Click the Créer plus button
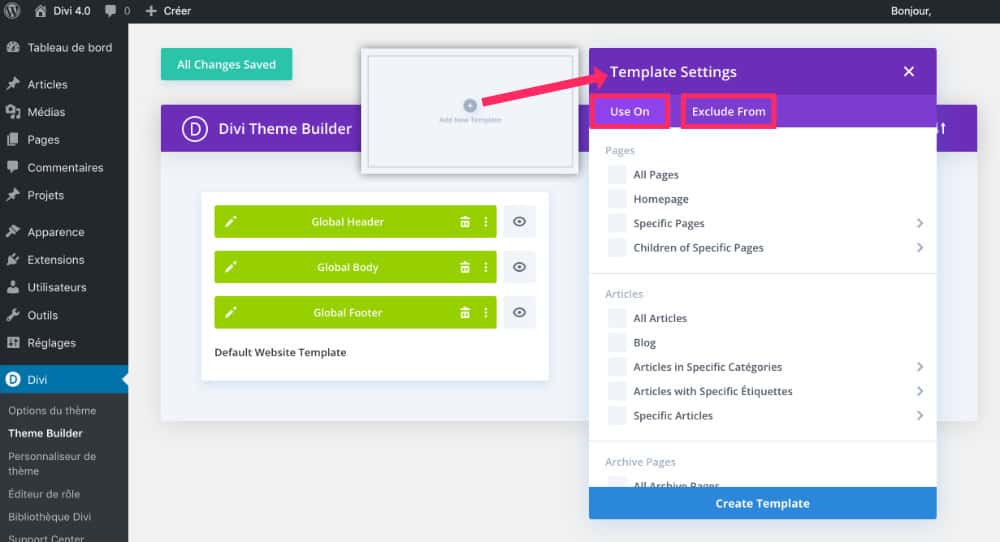Screen dimensions: 1000x542 coord(168,11)
